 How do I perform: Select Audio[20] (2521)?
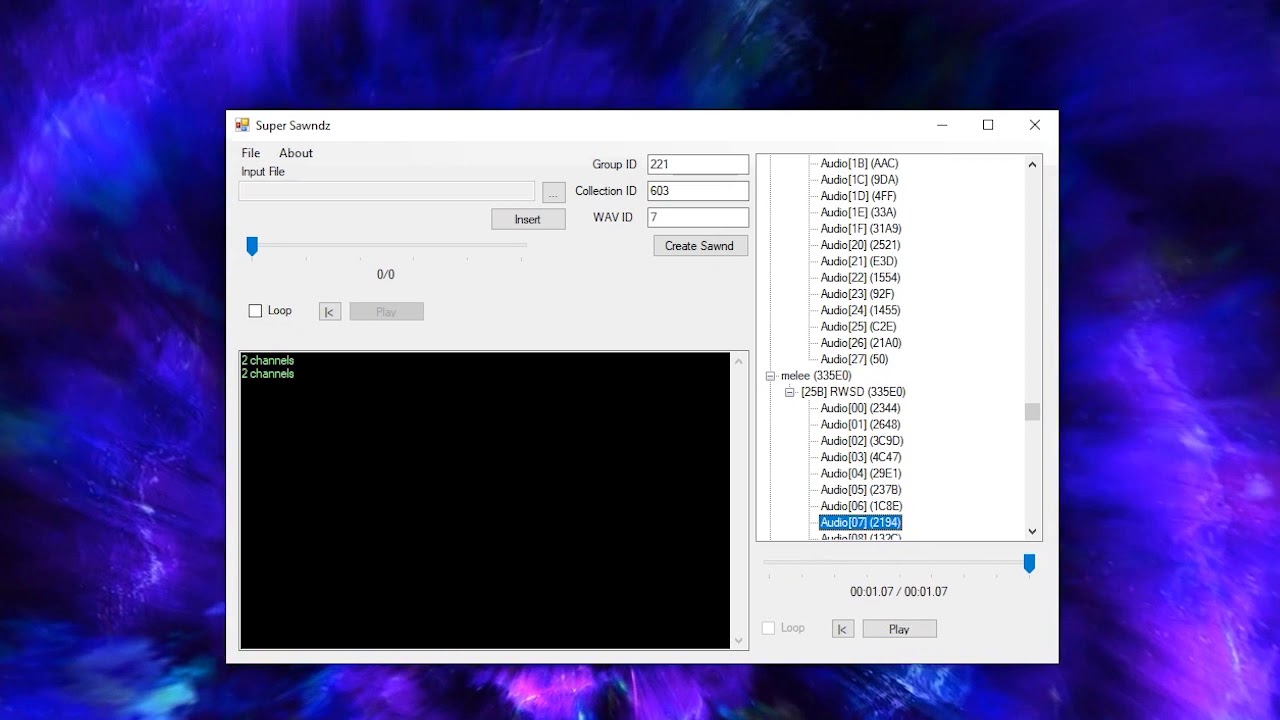pos(861,245)
